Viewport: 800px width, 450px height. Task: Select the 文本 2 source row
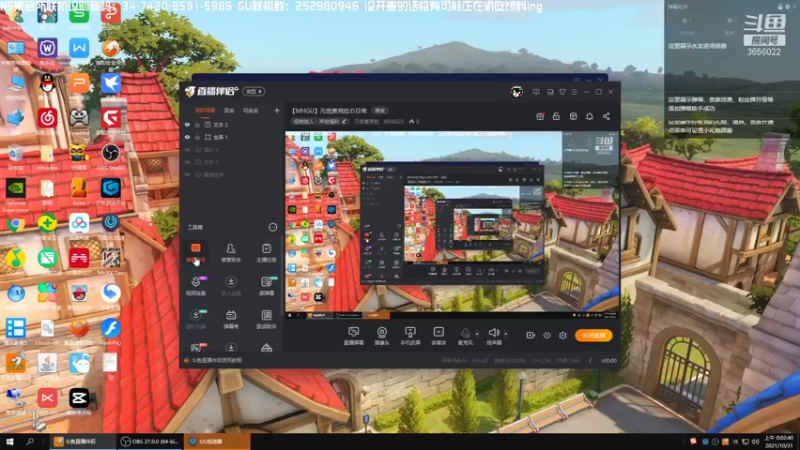[x=232, y=124]
